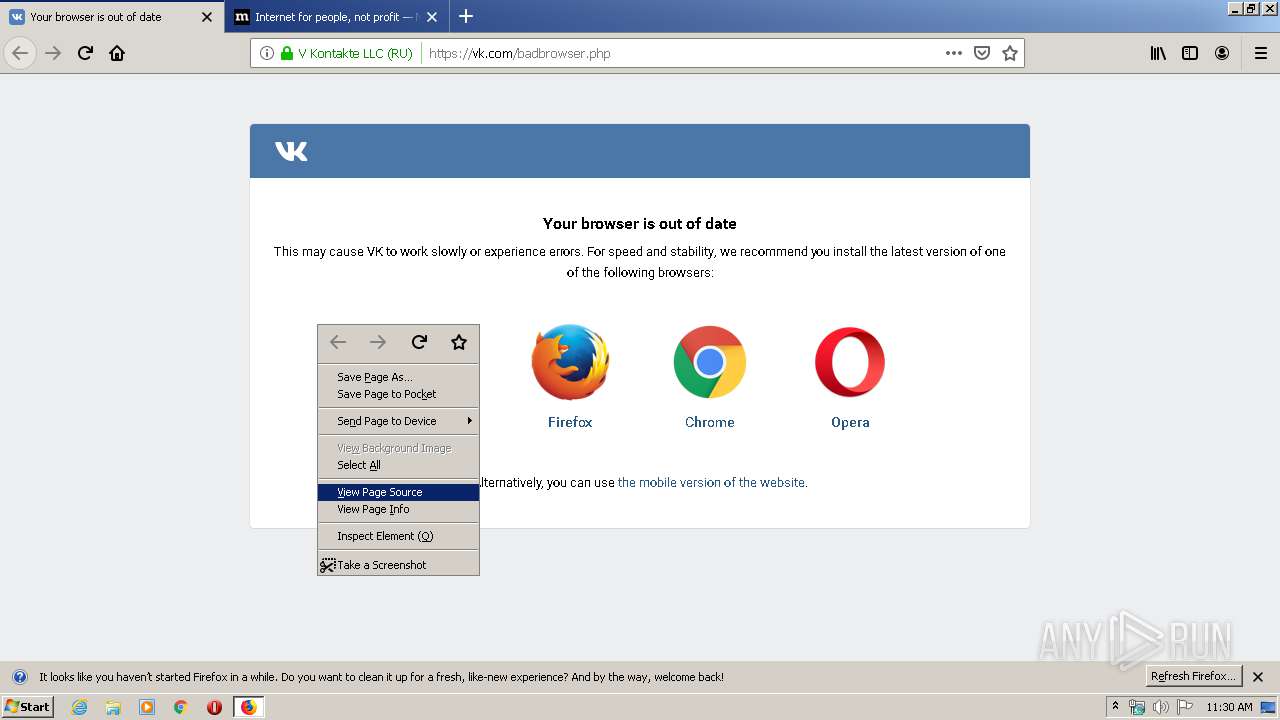Context menu forward arrow
The height and width of the screenshot is (720, 1280).
click(x=378, y=342)
